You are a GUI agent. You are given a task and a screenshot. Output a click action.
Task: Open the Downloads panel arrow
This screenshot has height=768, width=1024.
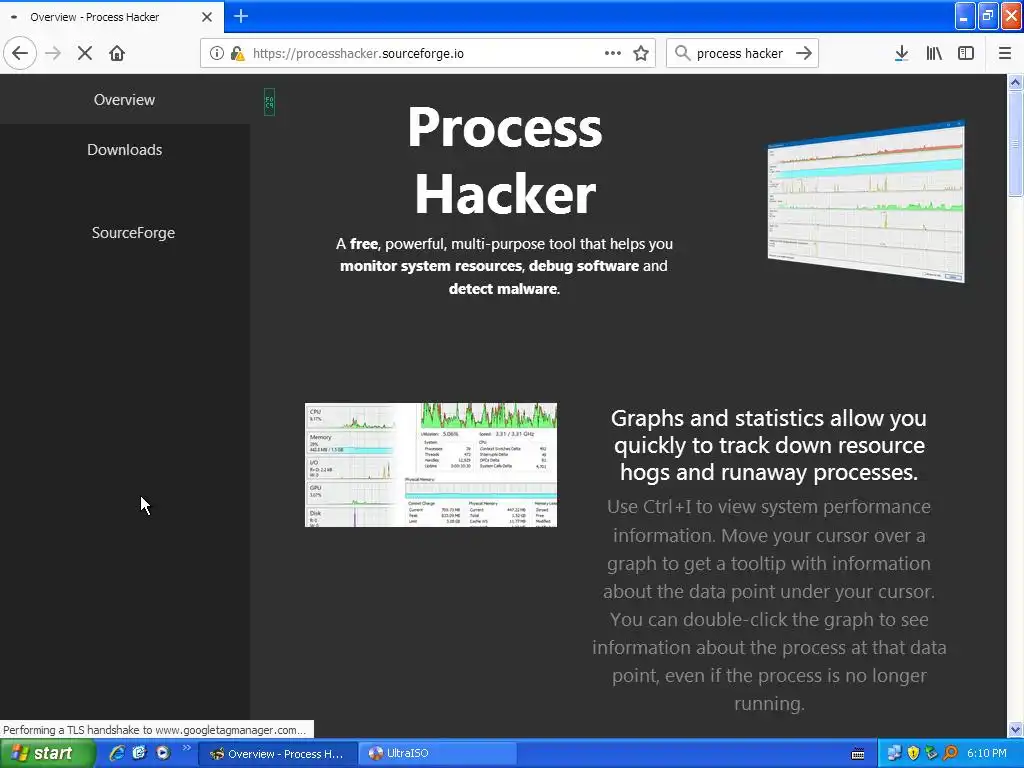[x=901, y=53]
